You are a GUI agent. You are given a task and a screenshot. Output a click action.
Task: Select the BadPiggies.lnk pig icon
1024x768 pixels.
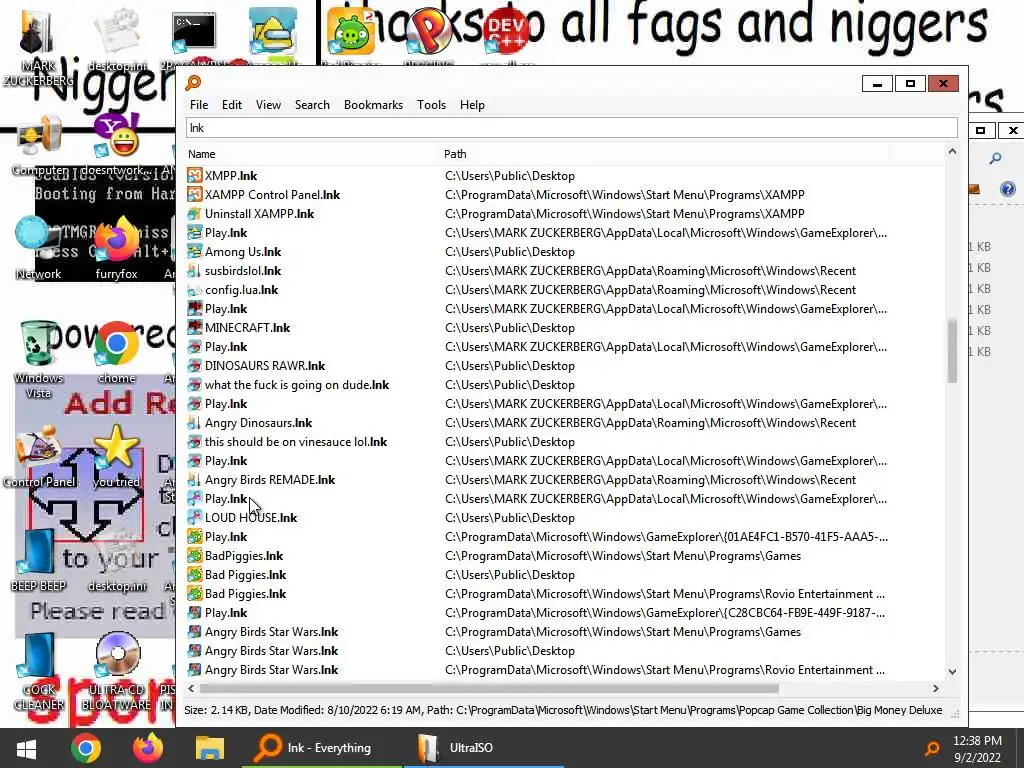point(194,556)
